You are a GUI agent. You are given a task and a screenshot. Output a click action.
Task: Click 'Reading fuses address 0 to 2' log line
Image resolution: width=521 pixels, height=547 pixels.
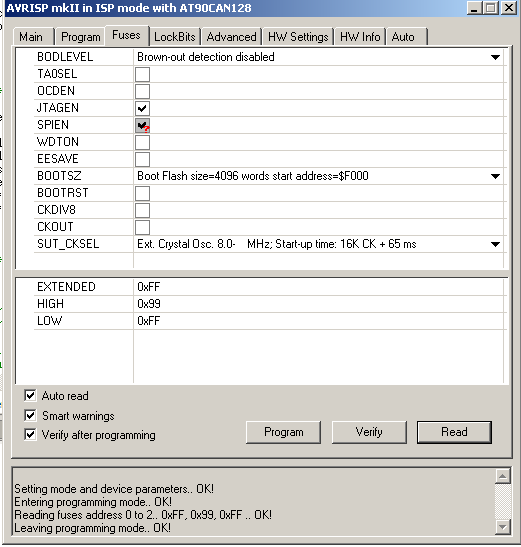coord(143,515)
